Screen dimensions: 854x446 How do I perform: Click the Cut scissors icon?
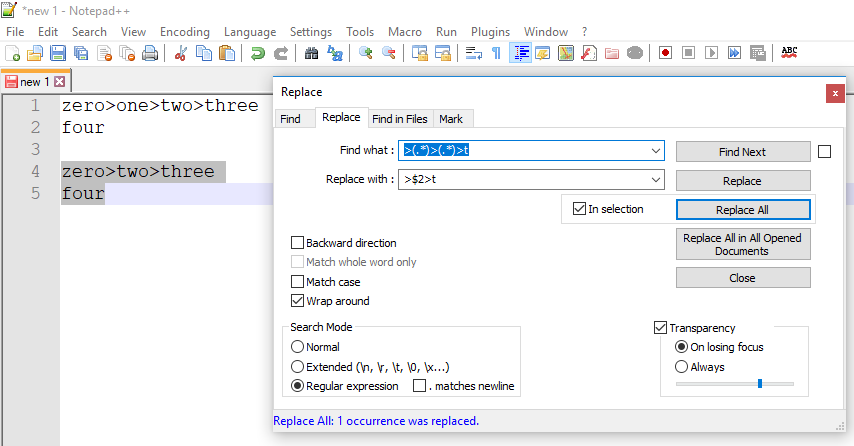pyautogui.click(x=181, y=53)
